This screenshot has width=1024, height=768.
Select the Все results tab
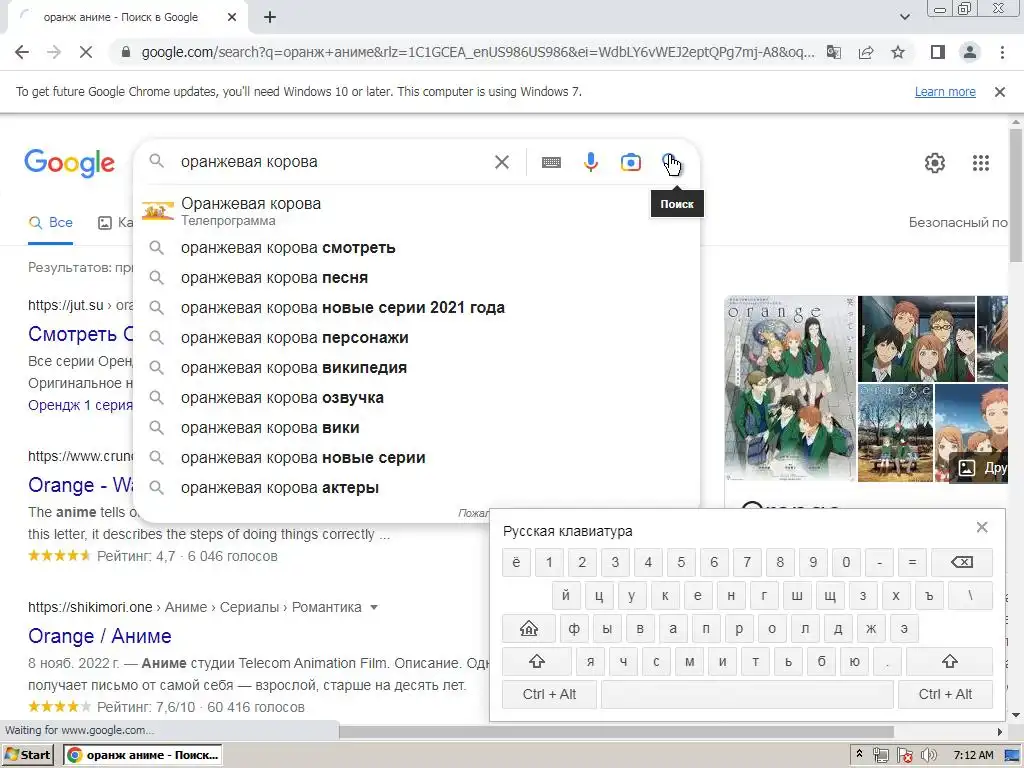tap(50, 223)
